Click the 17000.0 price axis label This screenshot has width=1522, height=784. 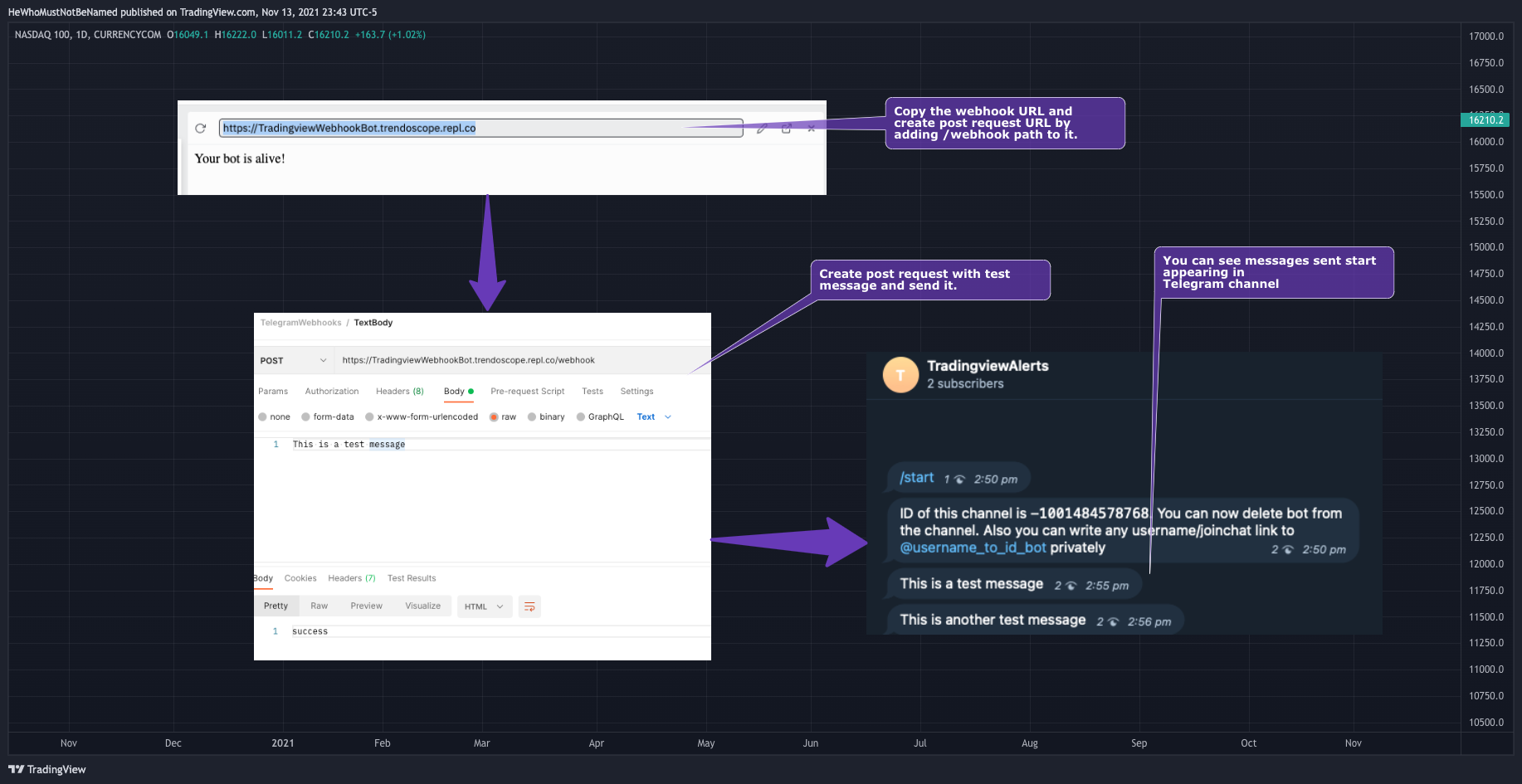(1486, 37)
